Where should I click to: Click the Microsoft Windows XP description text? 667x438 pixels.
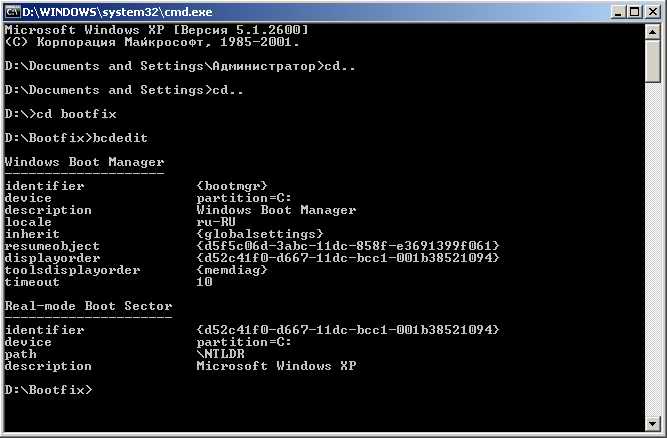pos(276,366)
